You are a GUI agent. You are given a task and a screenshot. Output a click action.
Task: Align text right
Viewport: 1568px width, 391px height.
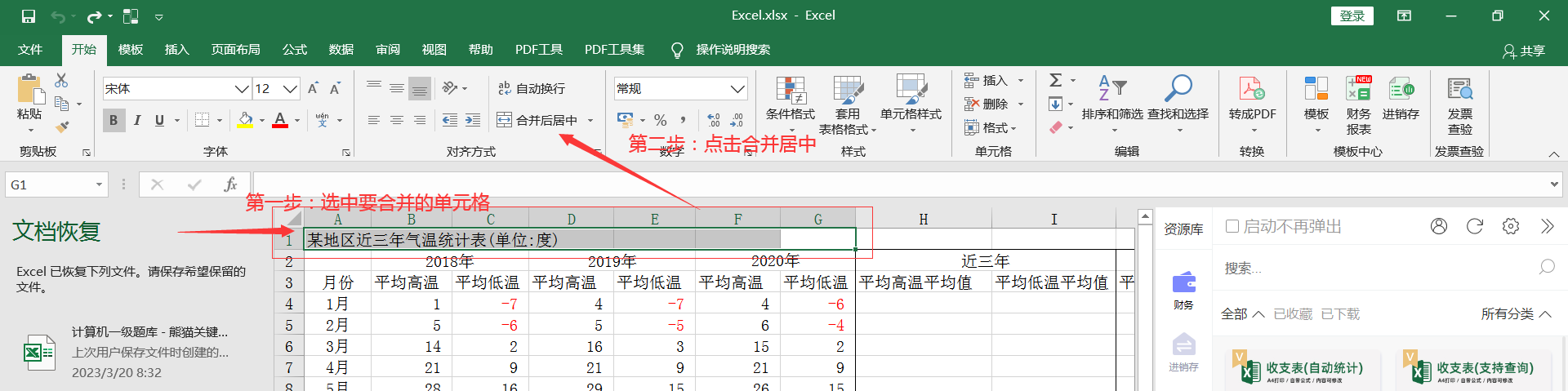click(x=420, y=120)
